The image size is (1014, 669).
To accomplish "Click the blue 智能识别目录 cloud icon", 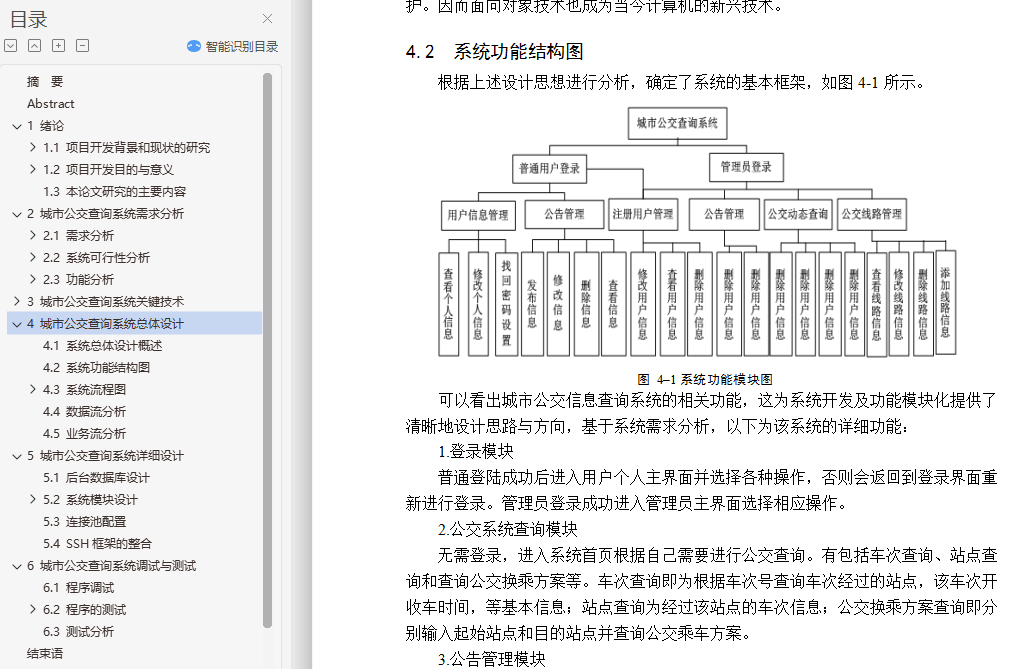I will coord(194,47).
